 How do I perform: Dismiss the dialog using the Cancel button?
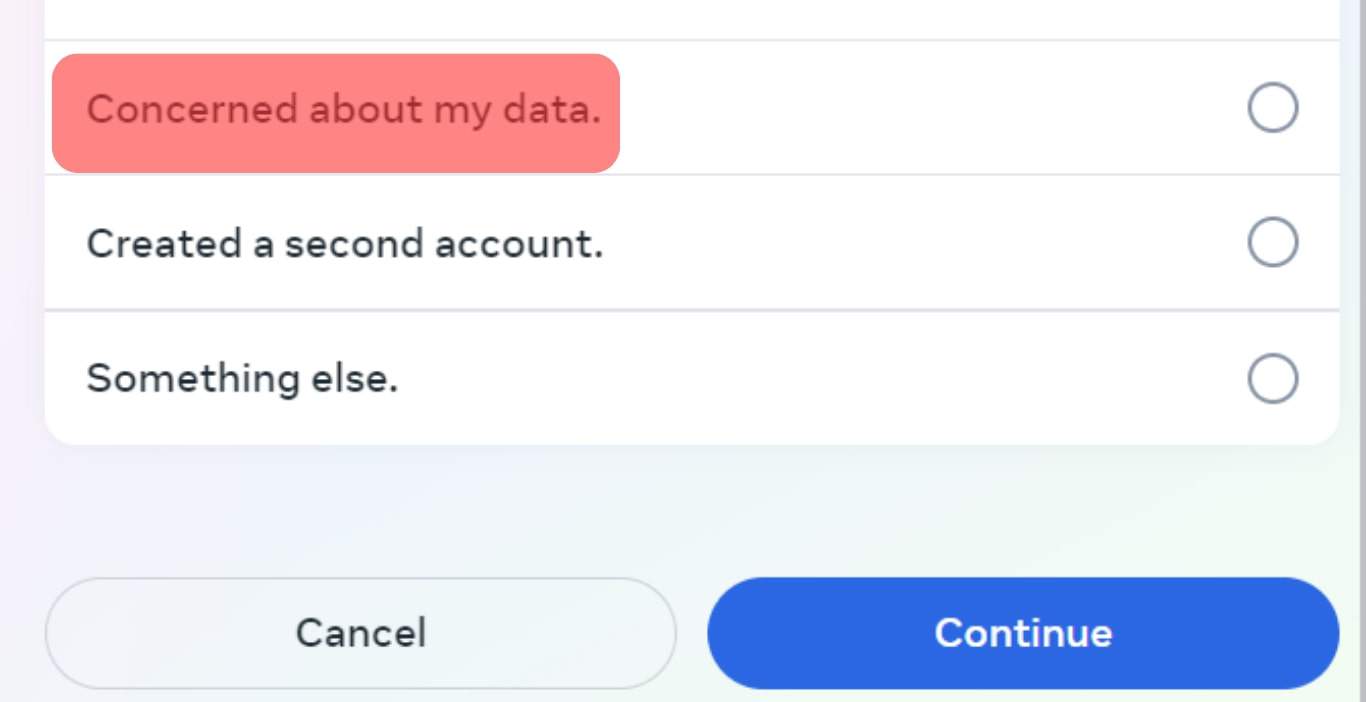(x=361, y=633)
